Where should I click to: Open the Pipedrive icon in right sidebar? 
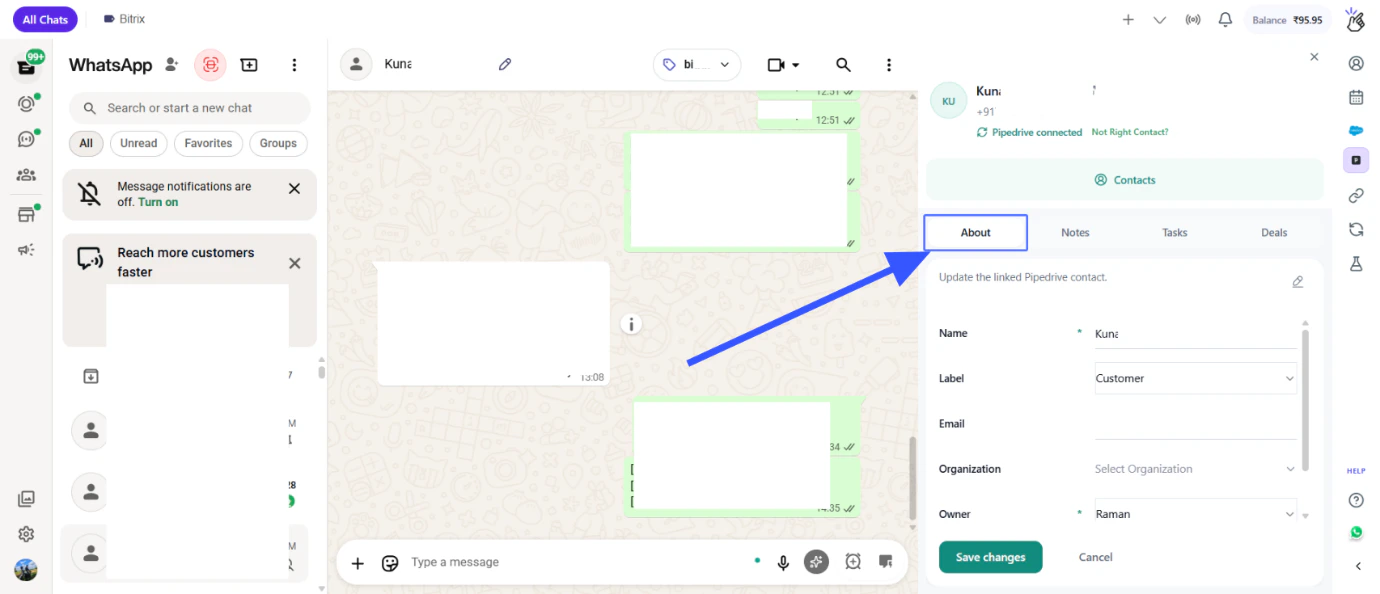click(1356, 160)
